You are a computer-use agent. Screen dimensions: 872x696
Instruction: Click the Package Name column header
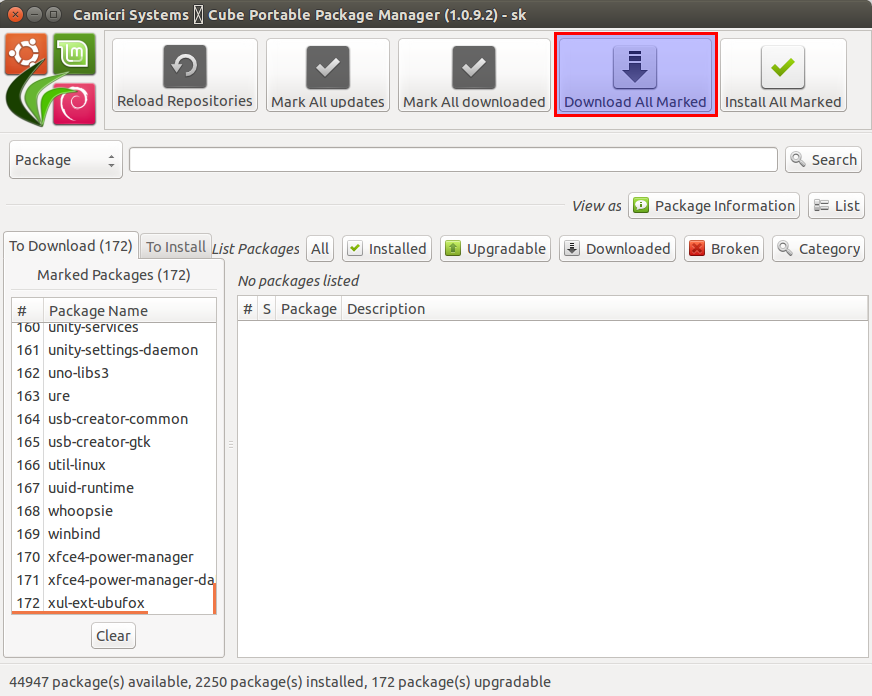pyautogui.click(x=130, y=310)
